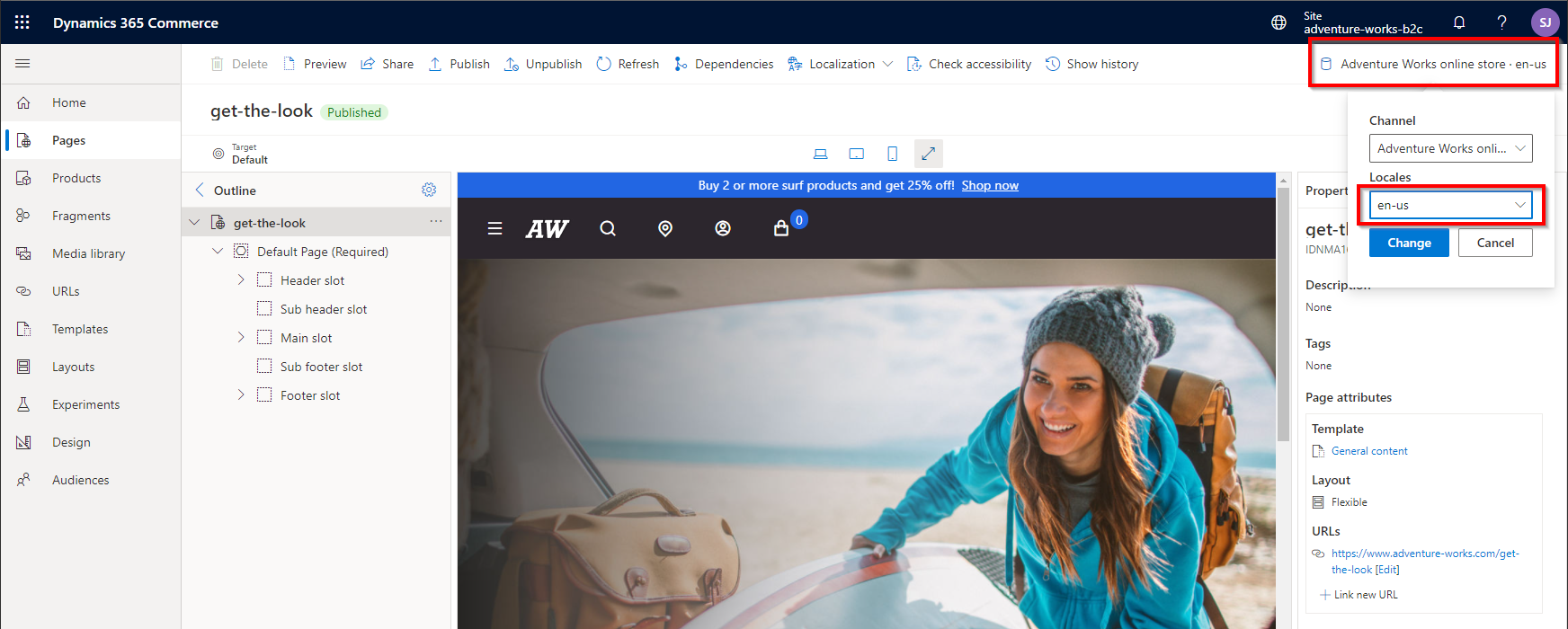Open outline settings gear icon

coord(429,190)
